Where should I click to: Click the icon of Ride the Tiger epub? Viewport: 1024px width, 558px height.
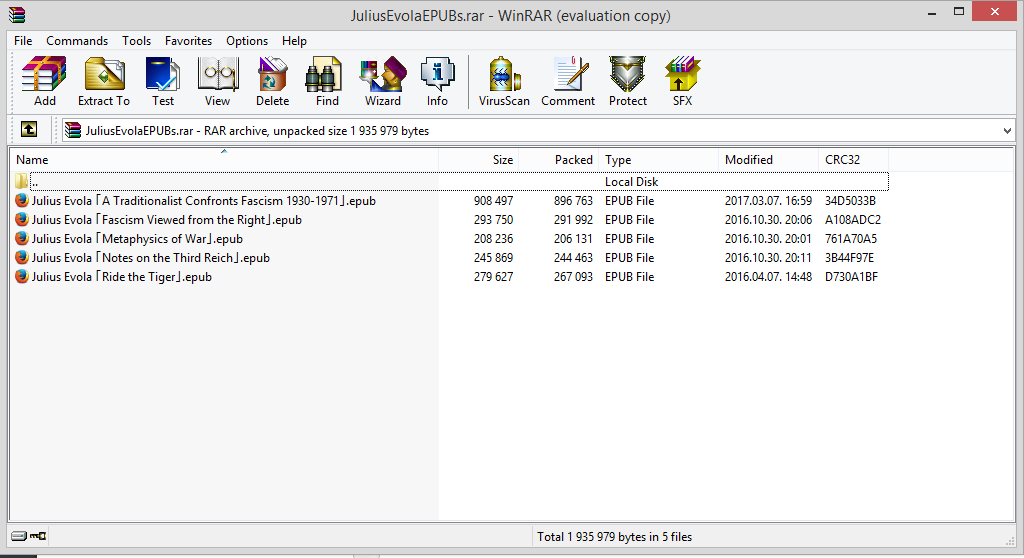click(x=22, y=276)
